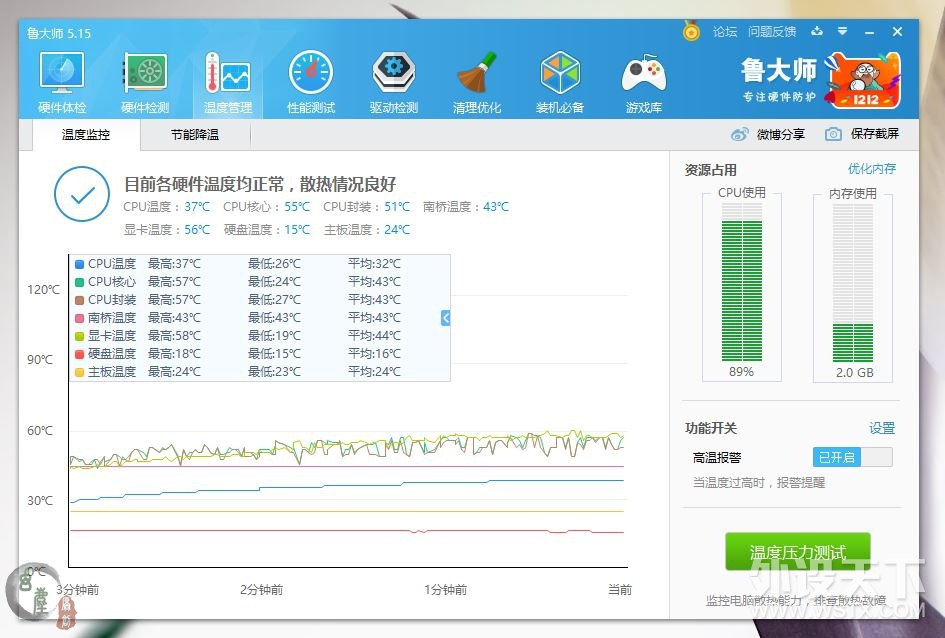Screen dimensions: 945x638
Task: Open the 硬件体检 hardware checkup icon
Action: [62, 73]
